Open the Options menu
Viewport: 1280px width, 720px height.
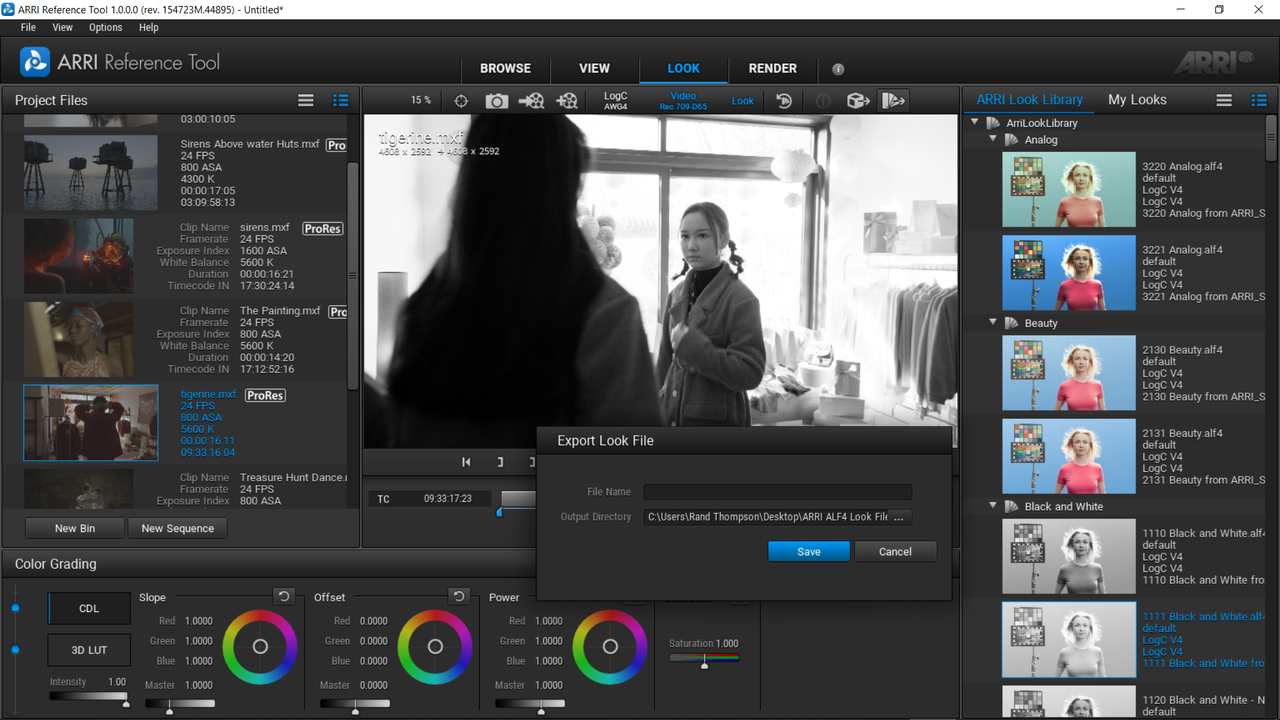click(106, 28)
